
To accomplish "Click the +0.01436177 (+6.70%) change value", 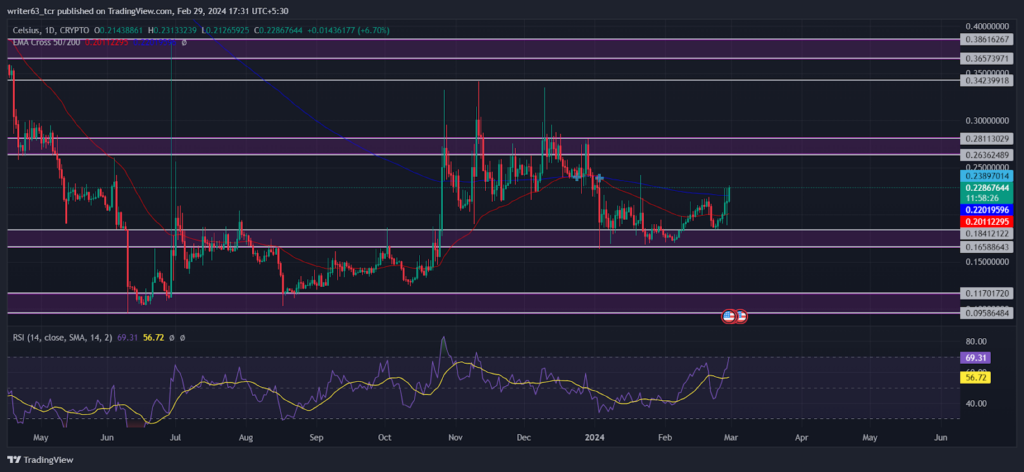I will click(x=347, y=30).
